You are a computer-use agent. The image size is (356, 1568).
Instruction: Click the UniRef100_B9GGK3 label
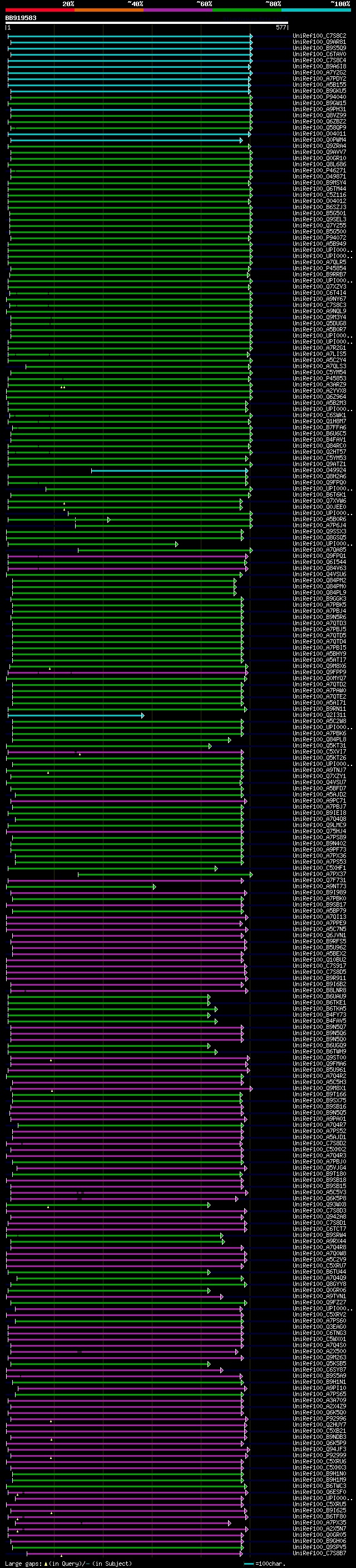click(x=319, y=599)
